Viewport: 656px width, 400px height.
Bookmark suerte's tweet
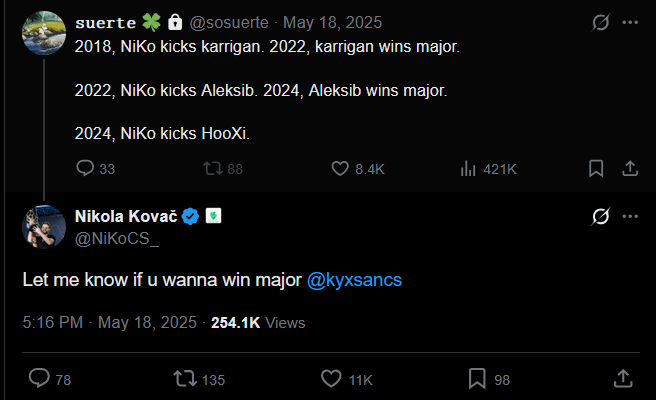(595, 169)
